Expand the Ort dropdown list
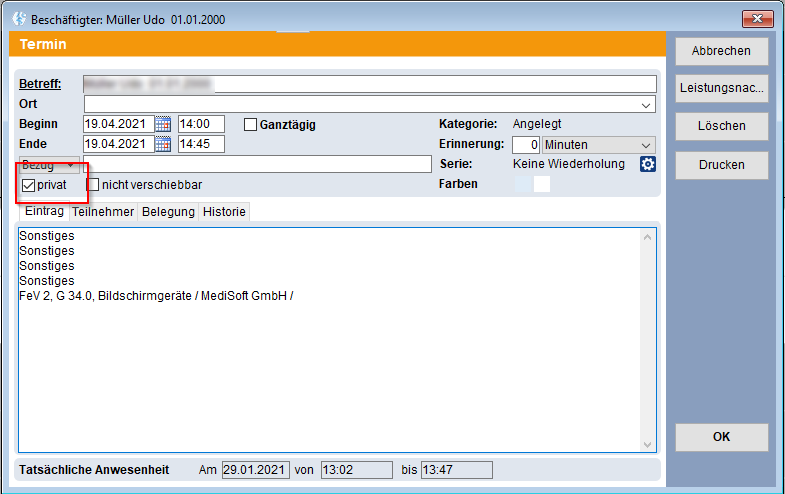 pyautogui.click(x=646, y=104)
